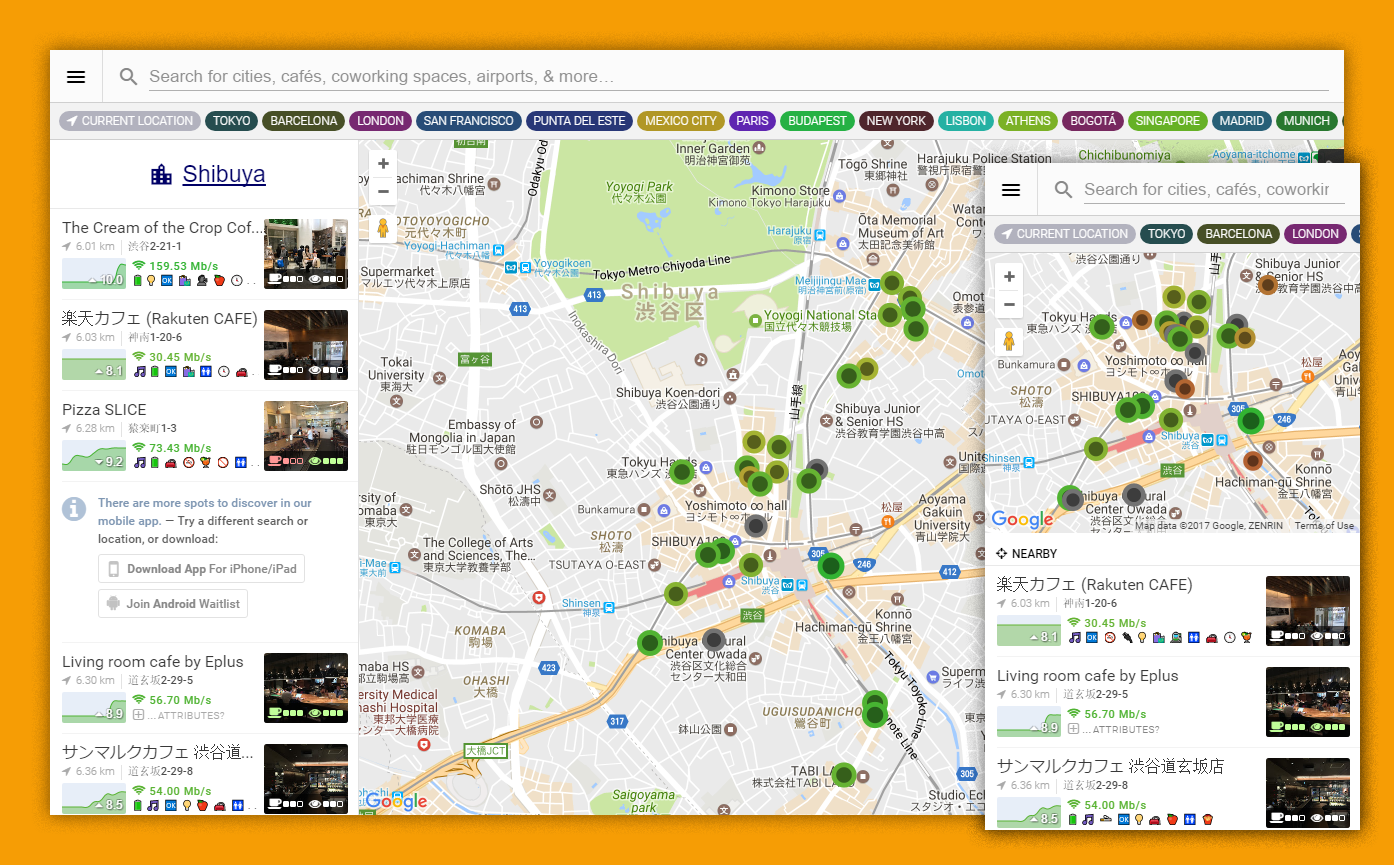The image size is (1394, 865).
Task: Click the Wi-Fi signal icon beside 159.53 Mb/s
Action: point(138,266)
